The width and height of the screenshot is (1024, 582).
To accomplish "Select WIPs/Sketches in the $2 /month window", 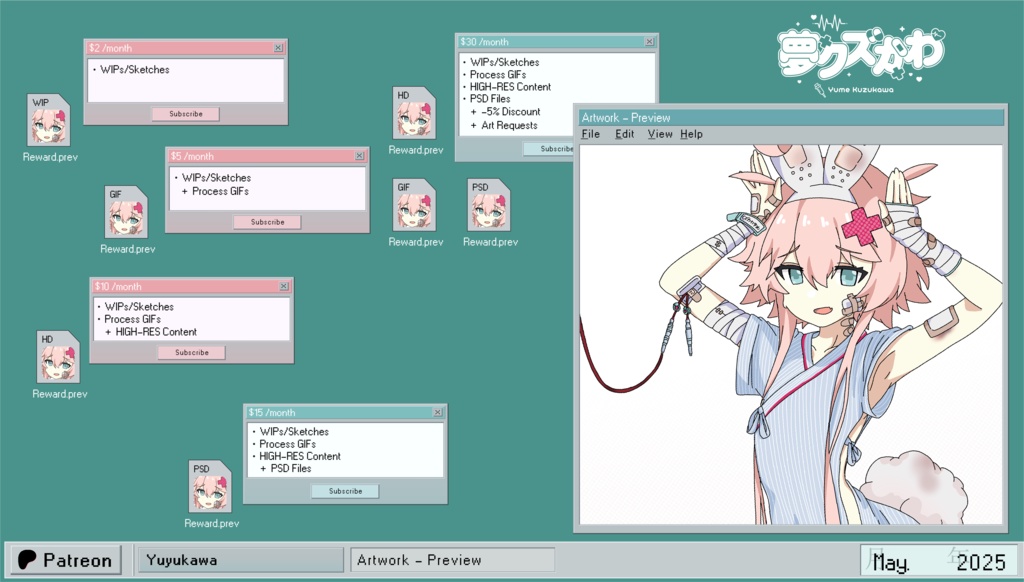I will tap(135, 69).
